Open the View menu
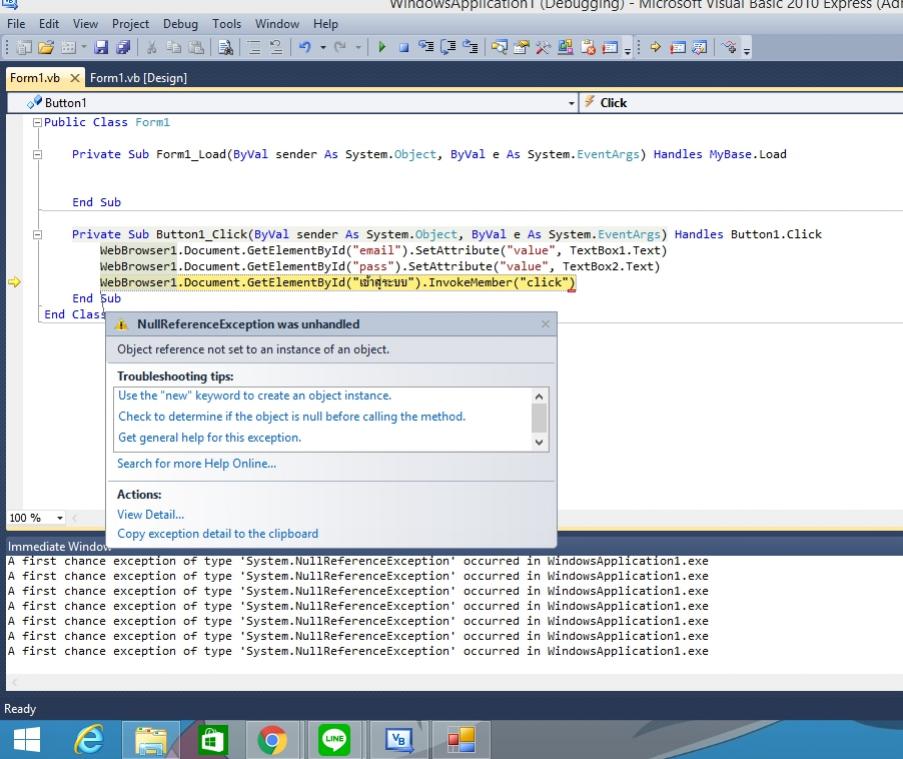 (85, 24)
